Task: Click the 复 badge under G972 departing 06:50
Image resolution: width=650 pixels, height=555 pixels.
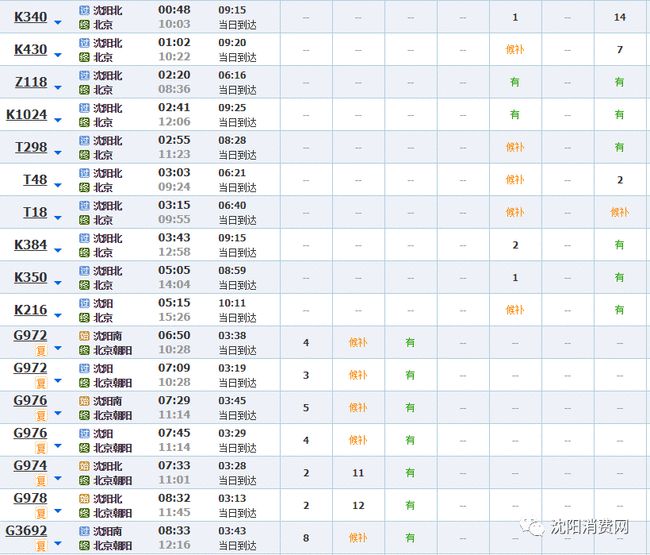Action: (41, 351)
